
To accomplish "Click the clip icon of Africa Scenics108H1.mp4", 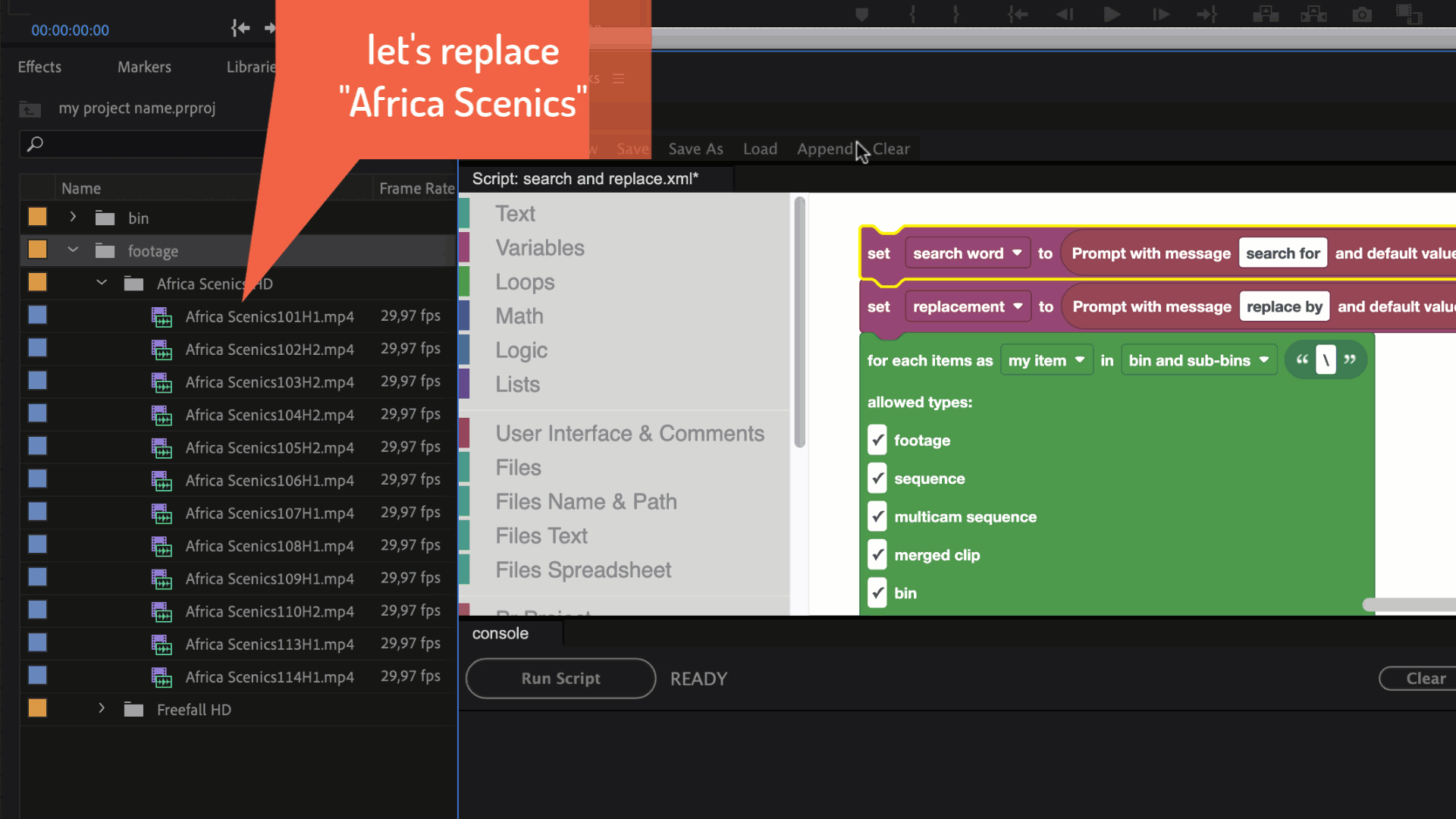I will [162, 546].
